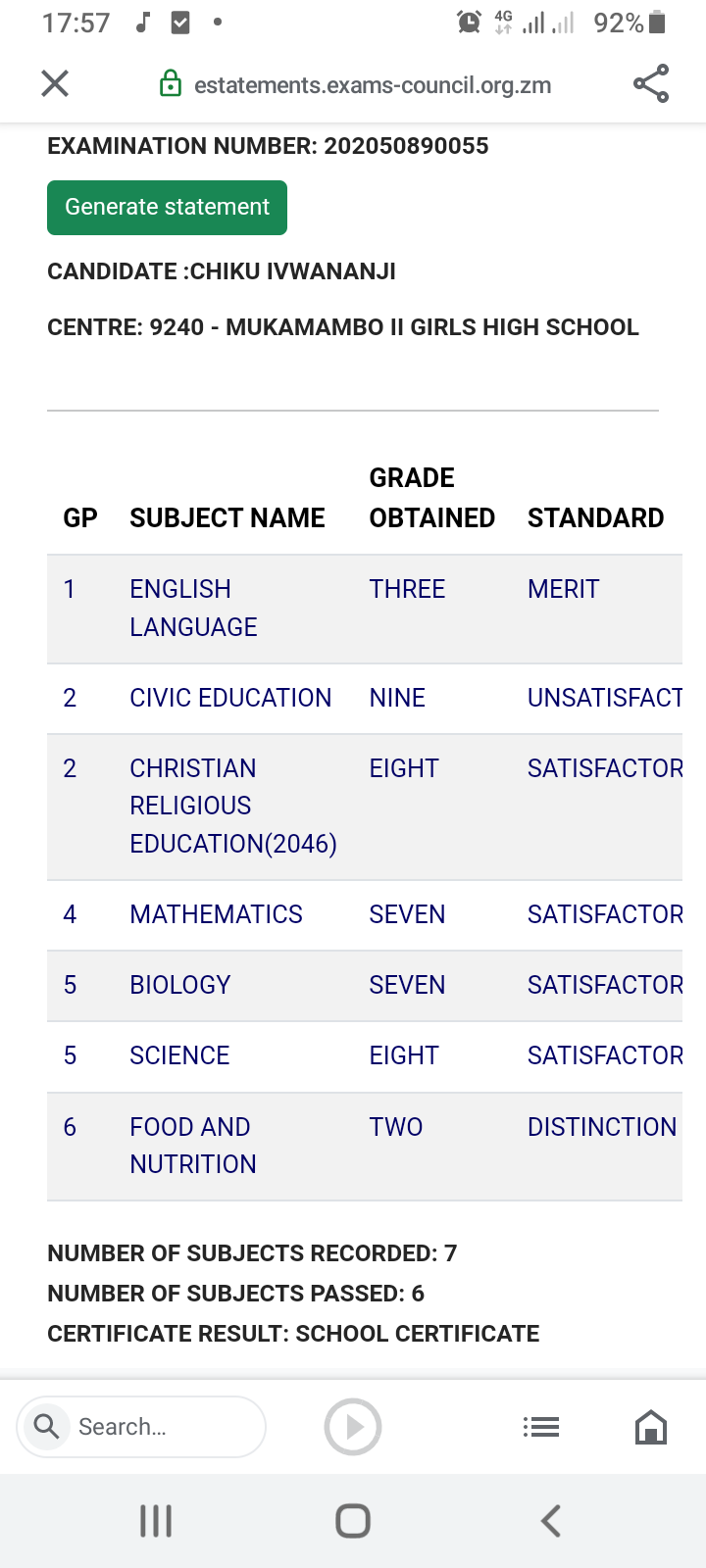Tap the share icon in the toolbar
The width and height of the screenshot is (706, 1568).
(651, 84)
